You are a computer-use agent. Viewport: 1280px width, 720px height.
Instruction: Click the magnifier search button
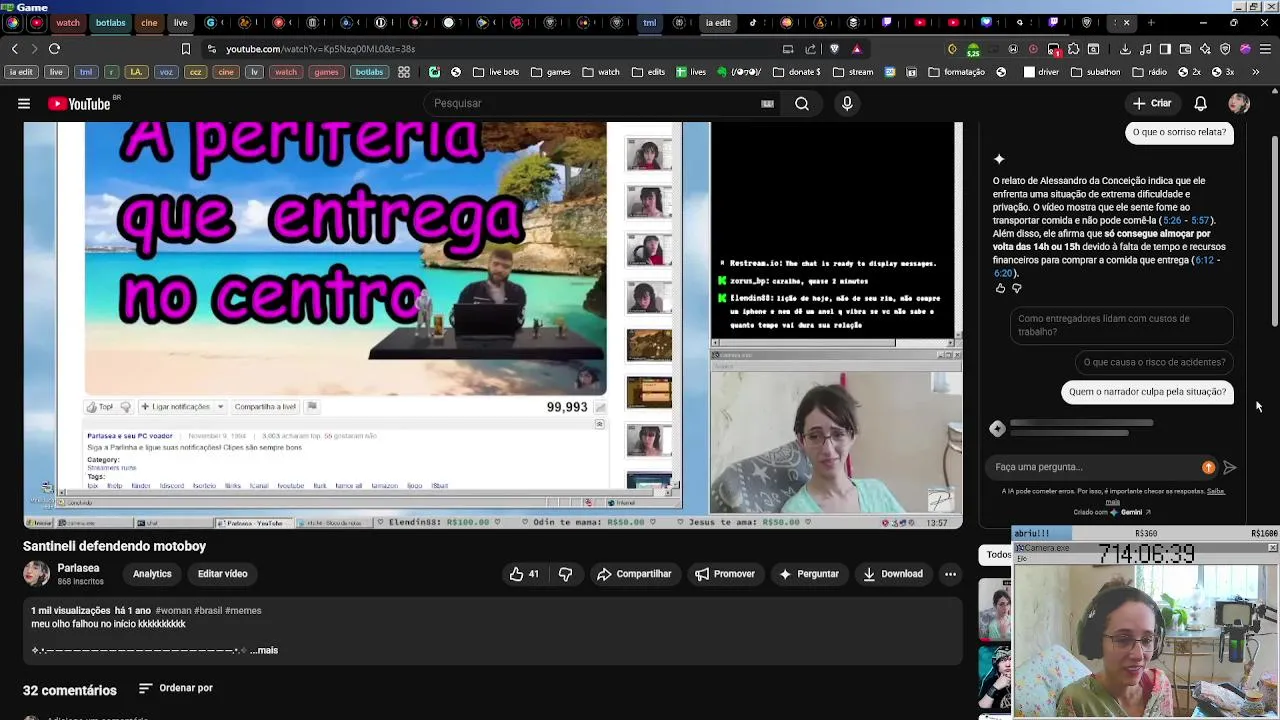(802, 103)
